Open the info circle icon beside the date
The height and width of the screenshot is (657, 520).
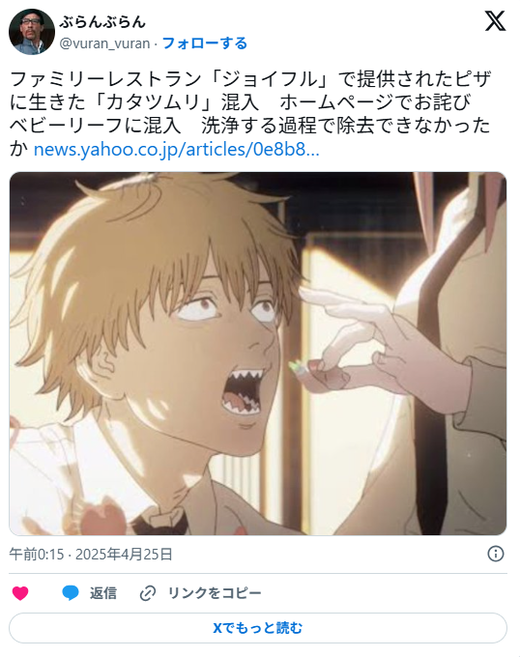(495, 554)
